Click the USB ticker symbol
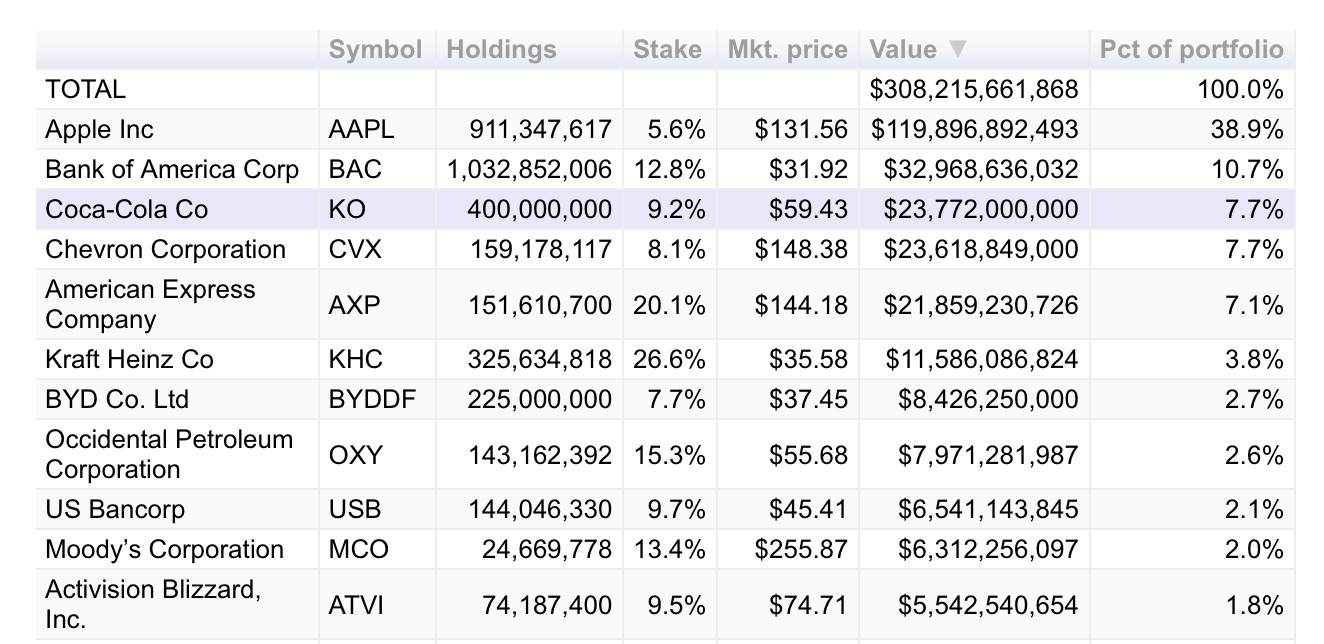1324x644 pixels. [354, 509]
